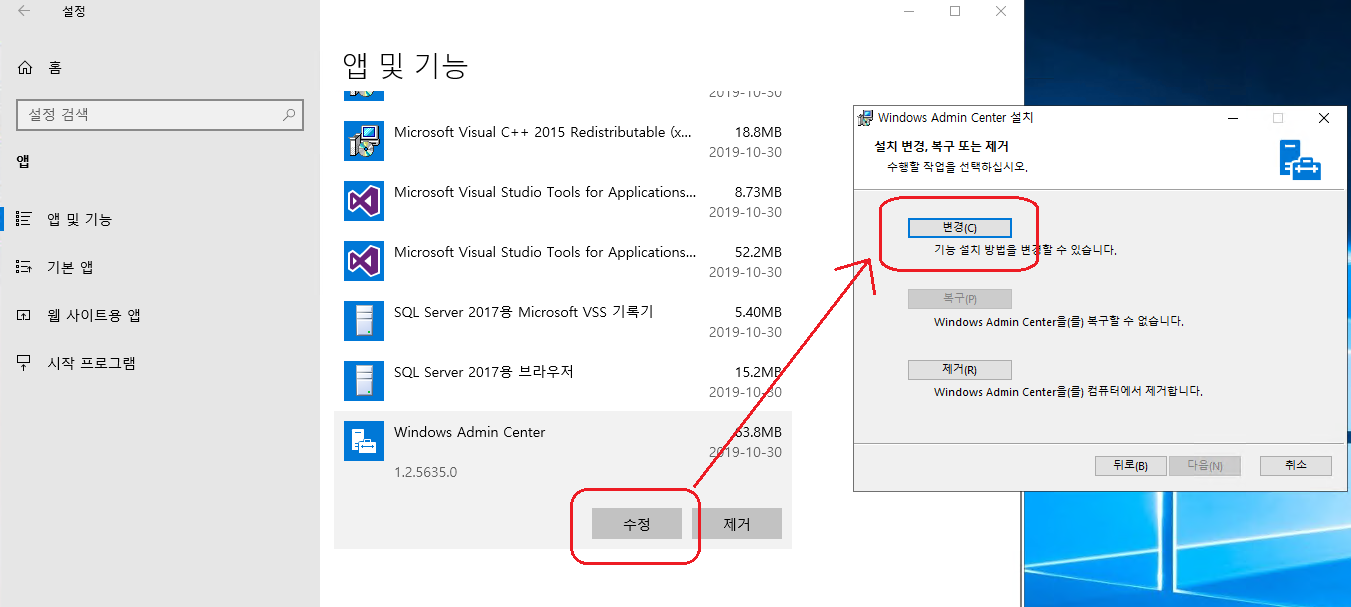Click Visual Studio Tools icon for 8.73MB entry
The width and height of the screenshot is (1351, 607).
click(x=364, y=201)
